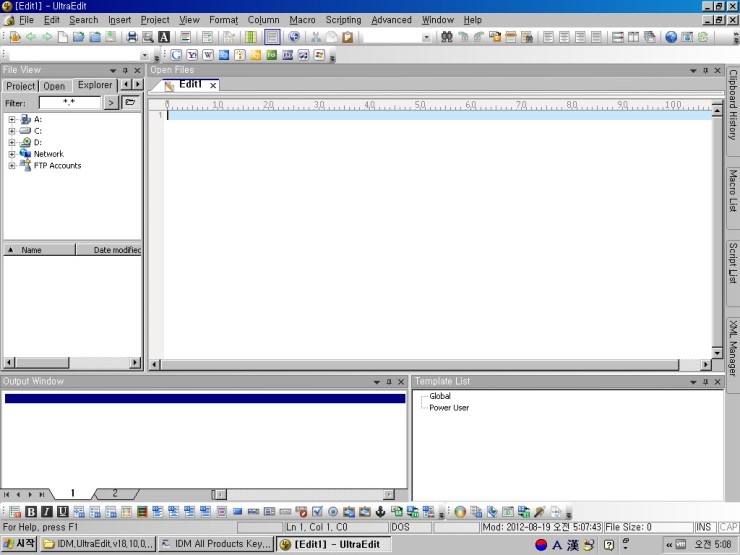Click the cascade windows icon

click(x=649, y=37)
